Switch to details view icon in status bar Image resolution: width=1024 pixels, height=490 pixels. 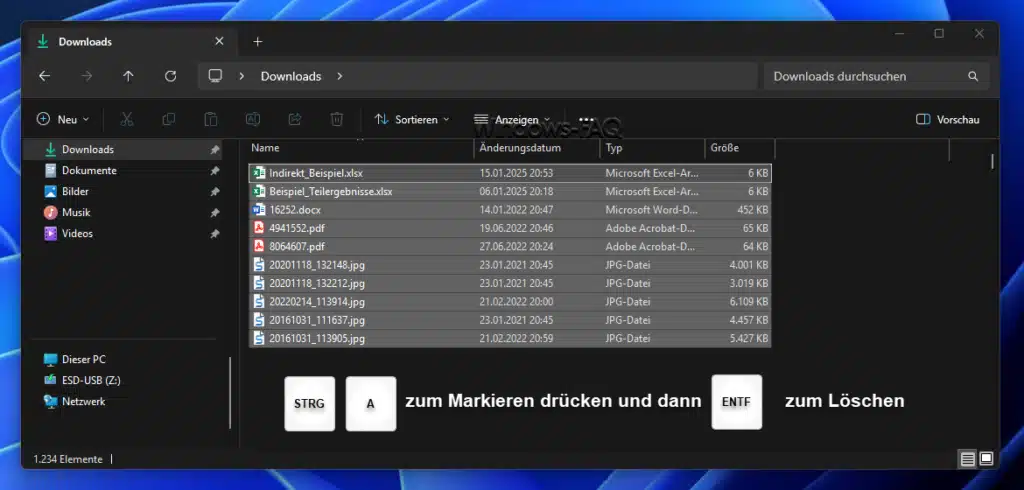pos(967,459)
